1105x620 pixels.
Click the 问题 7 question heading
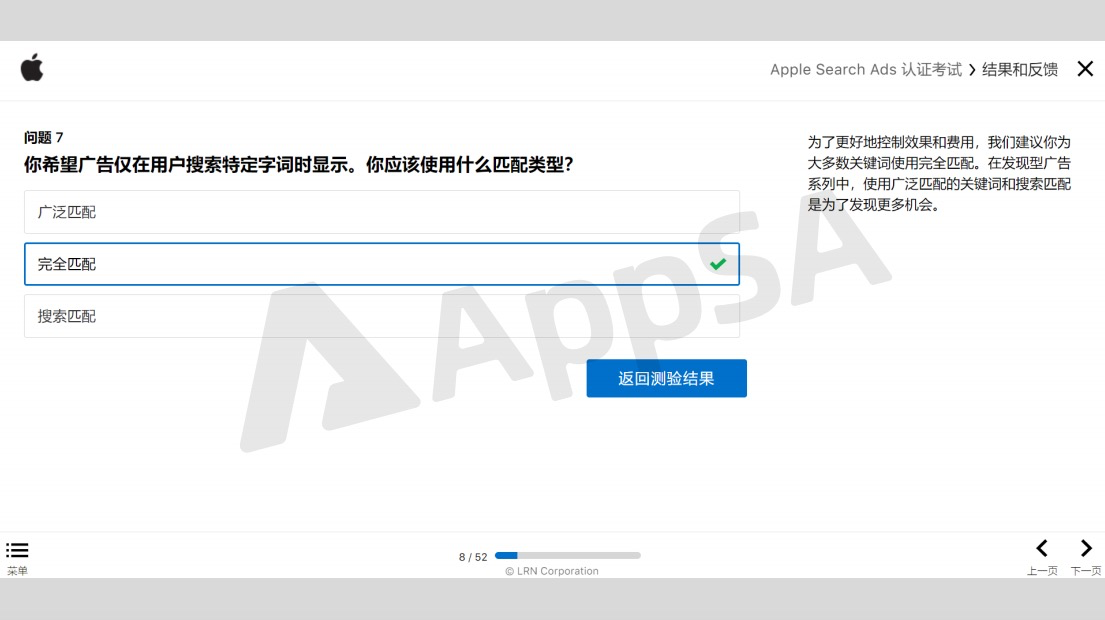tap(44, 137)
